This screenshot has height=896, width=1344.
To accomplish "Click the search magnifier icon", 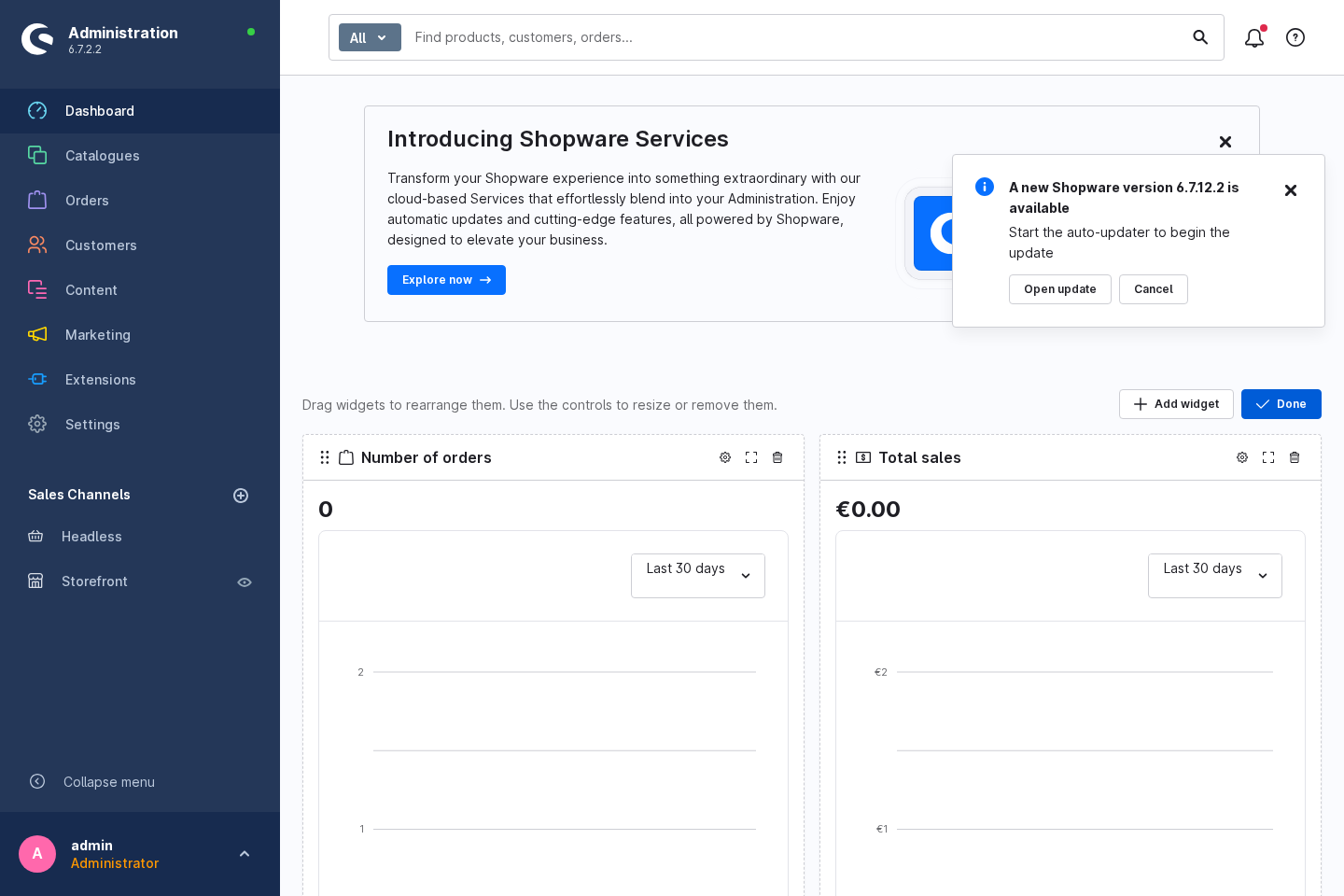I will tap(1200, 37).
